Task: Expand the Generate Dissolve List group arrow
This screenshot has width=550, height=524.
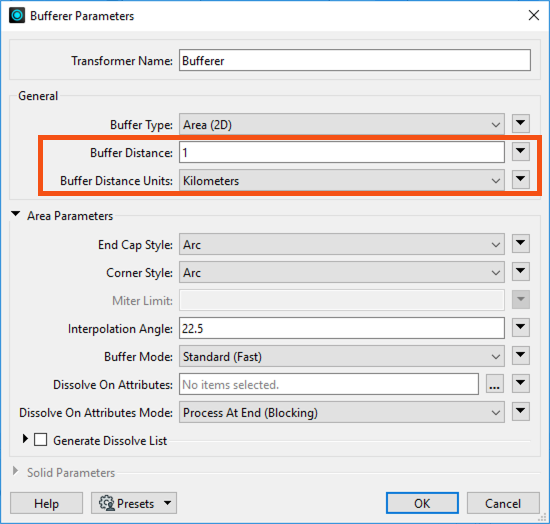Action: click(25, 439)
